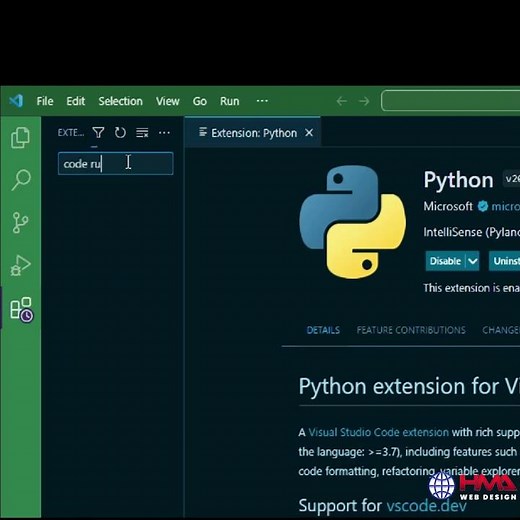Select the Extension: Python tab
Screen dimensions: 520x520
[x=254, y=133]
